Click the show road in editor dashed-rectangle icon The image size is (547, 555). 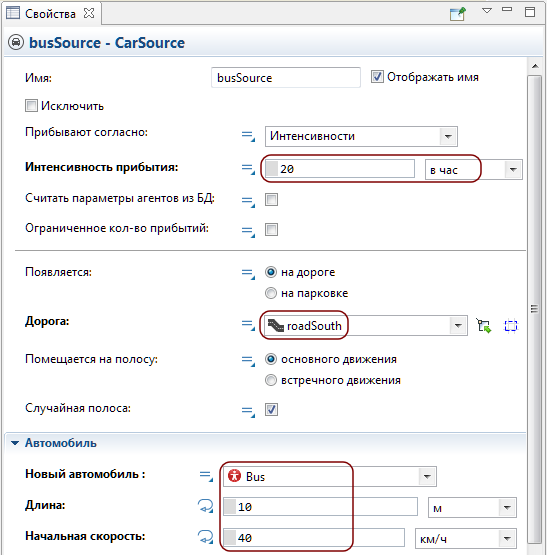[x=511, y=326]
